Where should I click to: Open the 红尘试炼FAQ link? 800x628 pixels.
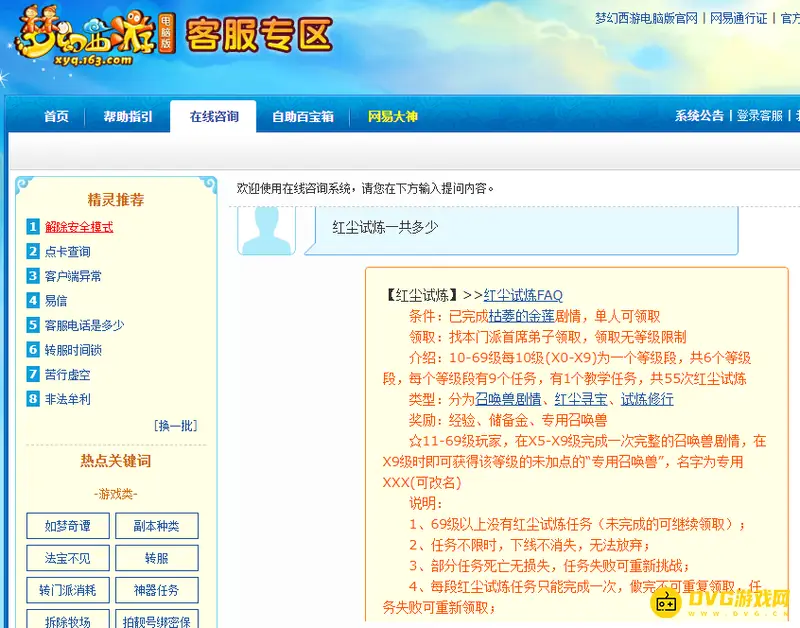point(523,295)
